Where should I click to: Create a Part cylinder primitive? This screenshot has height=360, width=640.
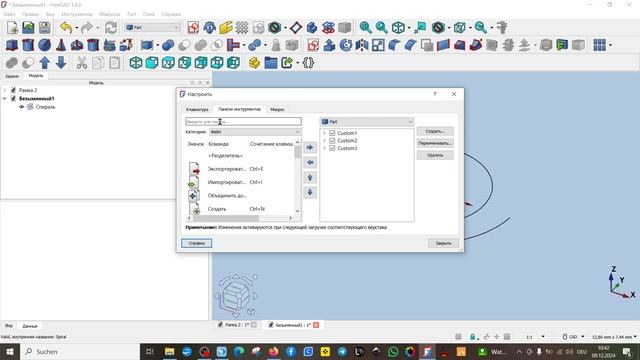tap(28, 45)
